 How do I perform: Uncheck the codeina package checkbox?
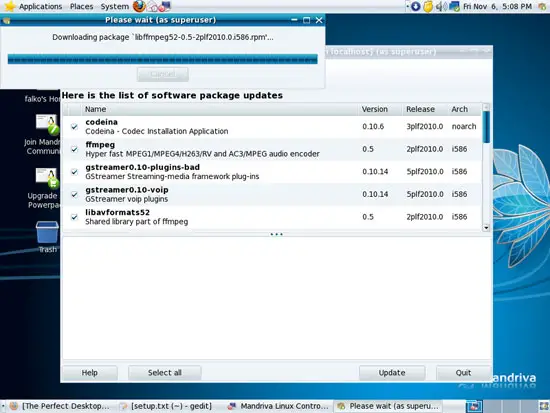tap(74, 126)
